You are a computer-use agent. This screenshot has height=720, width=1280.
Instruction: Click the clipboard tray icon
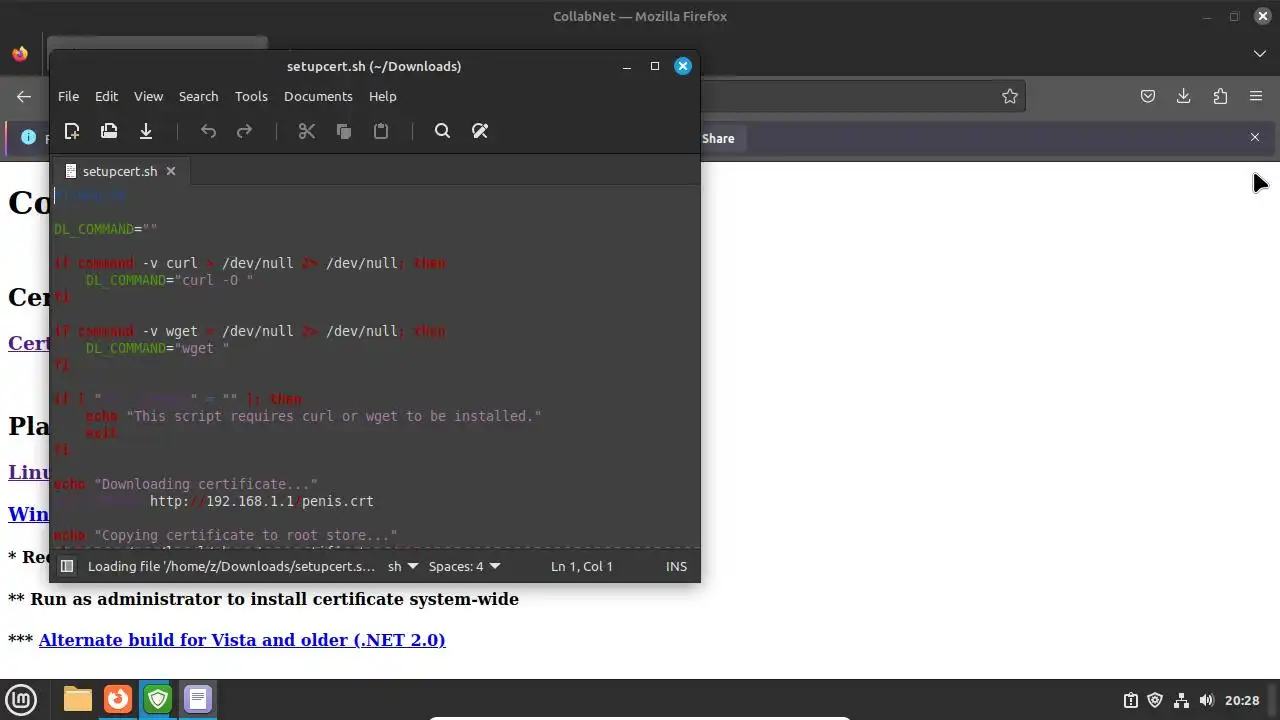[1130, 700]
